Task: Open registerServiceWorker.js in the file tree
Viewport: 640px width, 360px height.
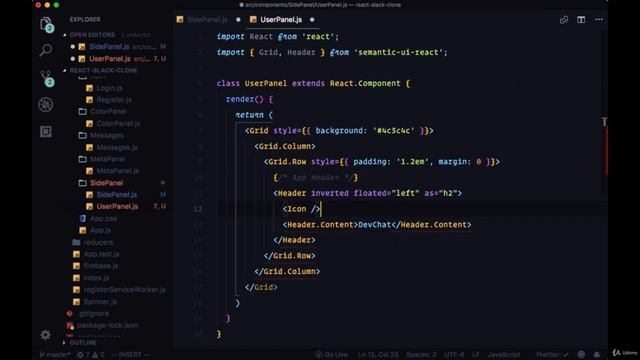Action: (124, 290)
